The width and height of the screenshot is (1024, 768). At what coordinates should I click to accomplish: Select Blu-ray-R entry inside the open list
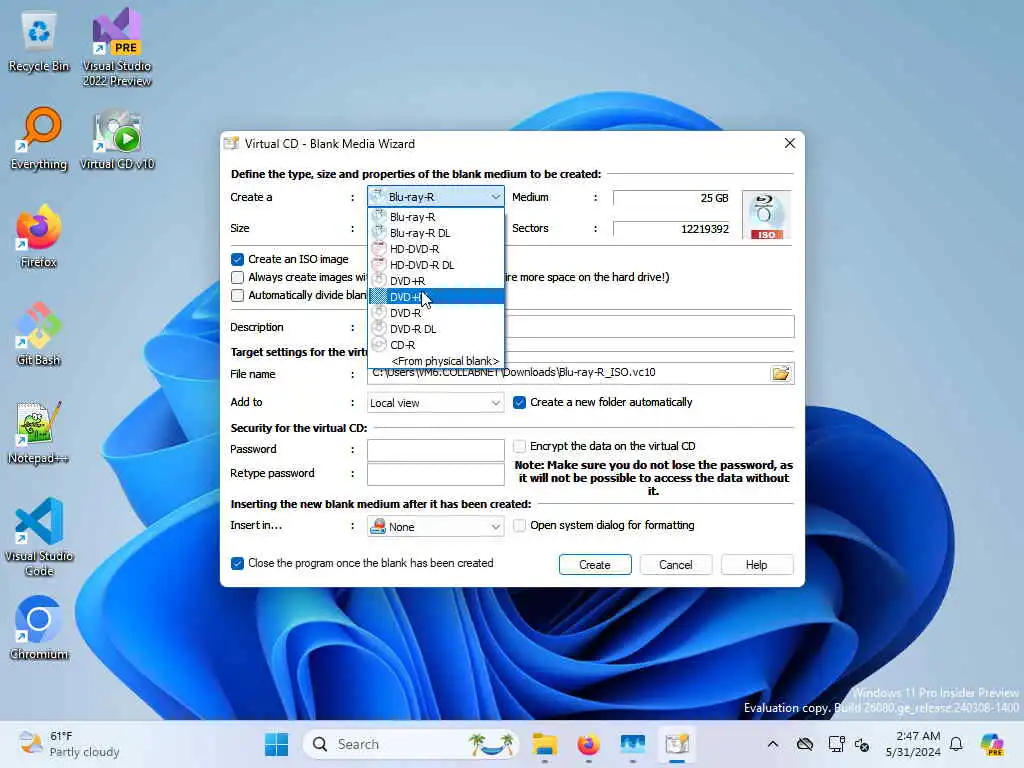pyautogui.click(x=436, y=217)
